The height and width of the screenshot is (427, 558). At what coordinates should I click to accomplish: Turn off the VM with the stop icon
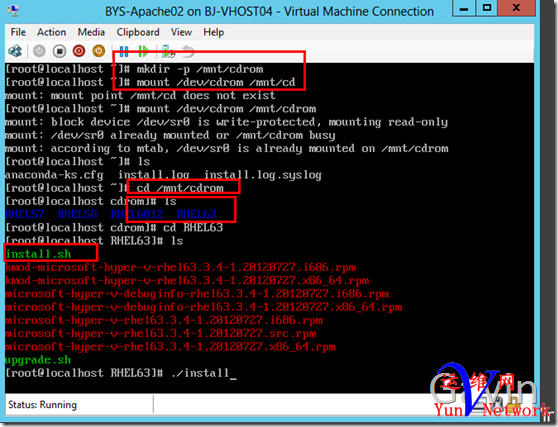tap(59, 51)
